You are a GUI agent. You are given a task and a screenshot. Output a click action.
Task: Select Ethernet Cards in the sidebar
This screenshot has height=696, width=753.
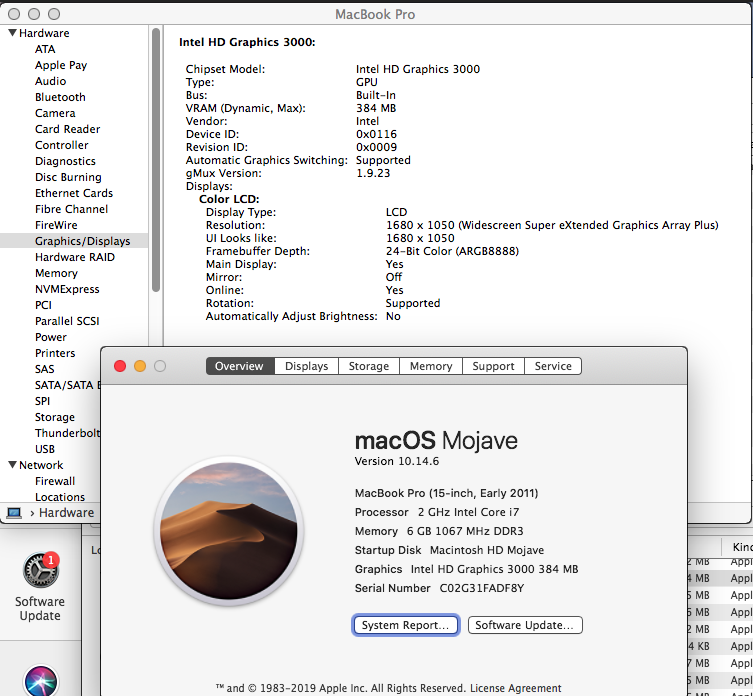(x=74, y=193)
